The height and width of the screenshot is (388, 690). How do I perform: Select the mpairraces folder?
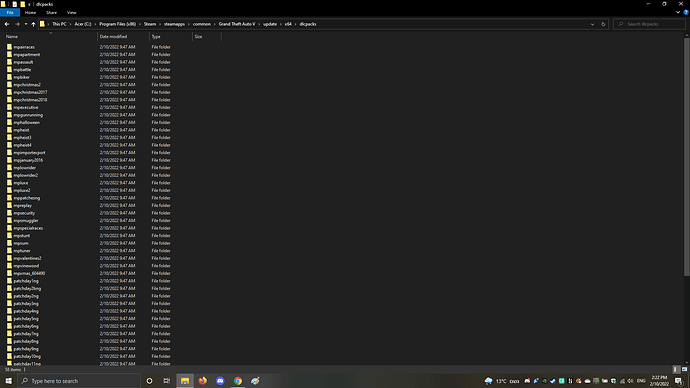tap(24, 47)
